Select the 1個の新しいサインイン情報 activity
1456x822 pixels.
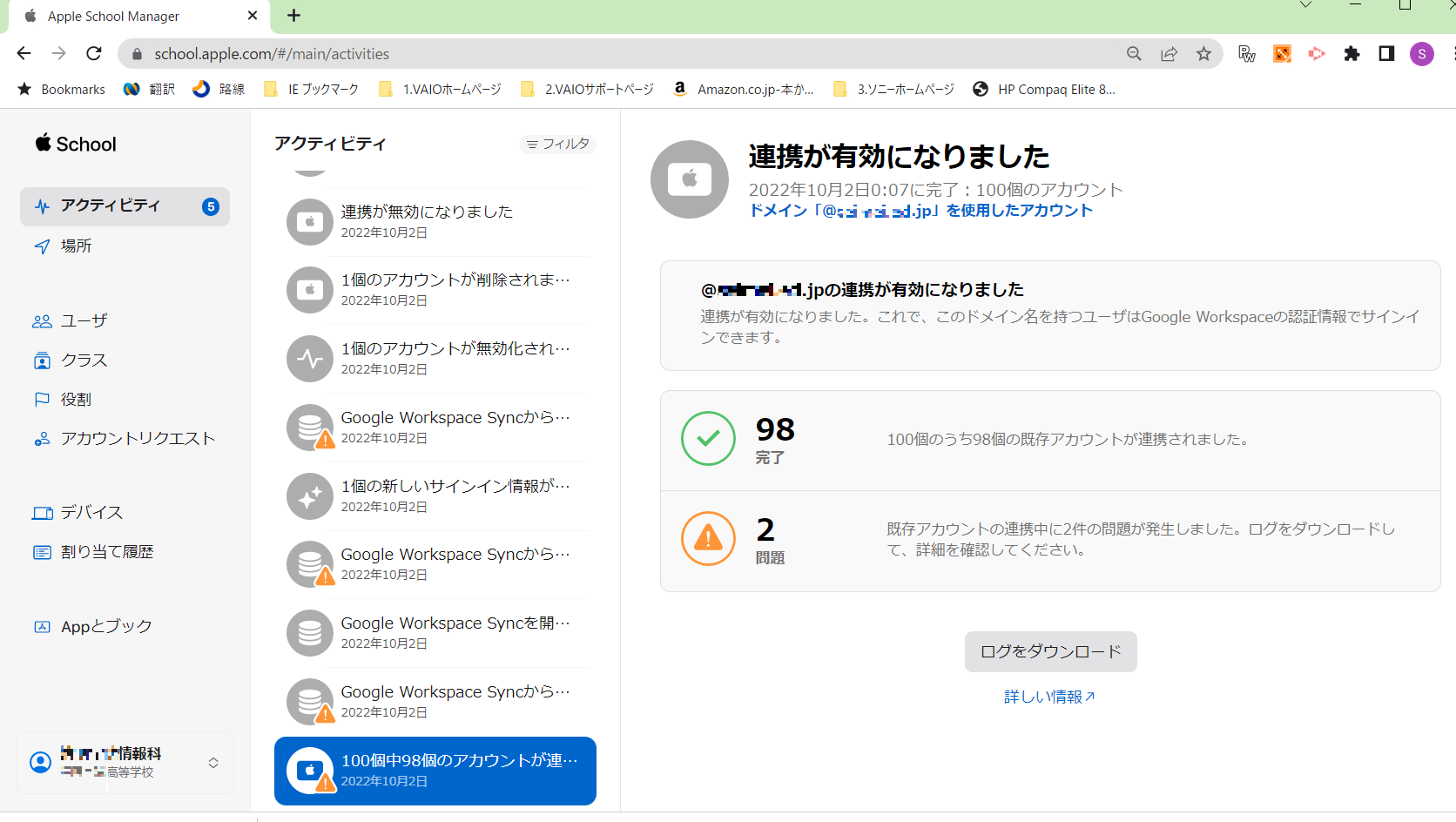(x=435, y=495)
